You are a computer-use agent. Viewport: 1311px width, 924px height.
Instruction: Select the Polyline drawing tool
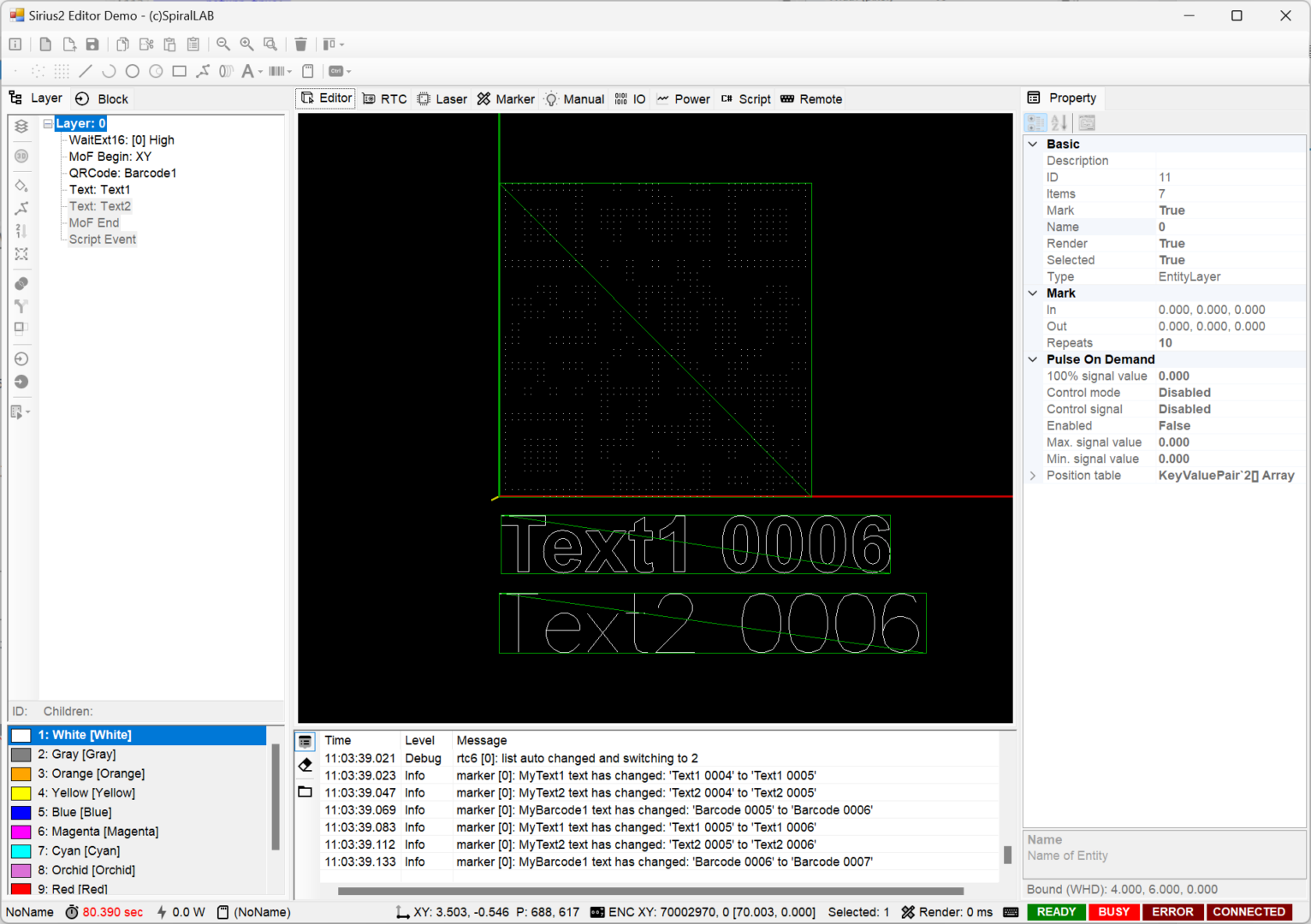(203, 71)
